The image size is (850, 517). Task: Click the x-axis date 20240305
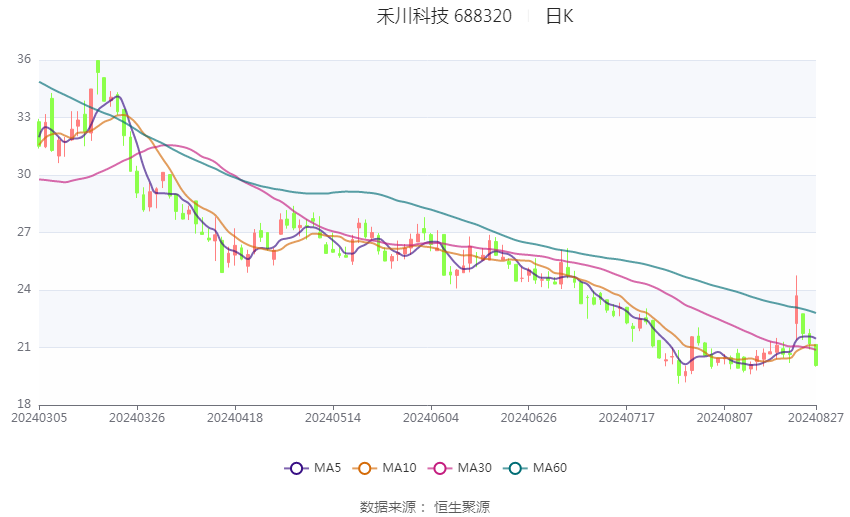39,418
